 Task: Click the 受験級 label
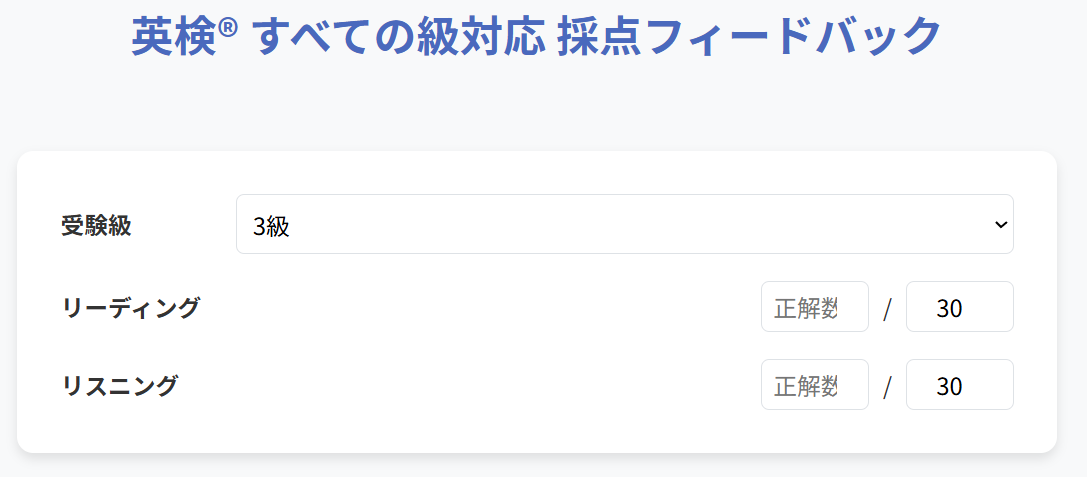click(96, 225)
